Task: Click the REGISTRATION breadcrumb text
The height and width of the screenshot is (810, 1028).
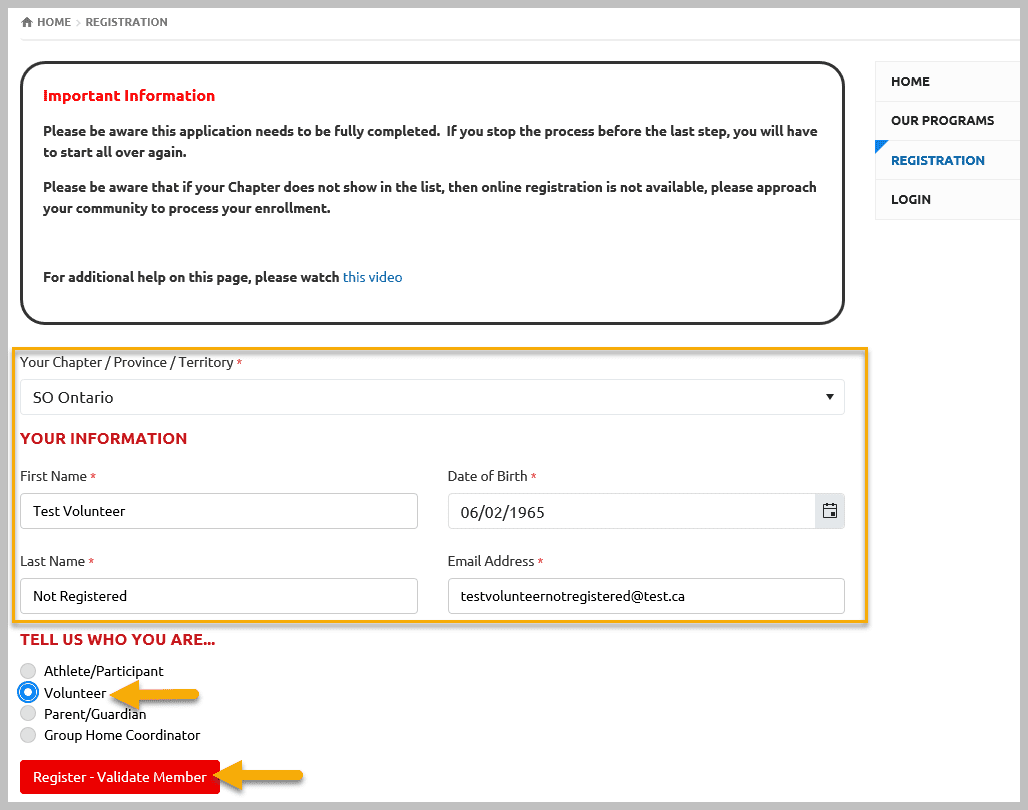Action: pyautogui.click(x=127, y=22)
